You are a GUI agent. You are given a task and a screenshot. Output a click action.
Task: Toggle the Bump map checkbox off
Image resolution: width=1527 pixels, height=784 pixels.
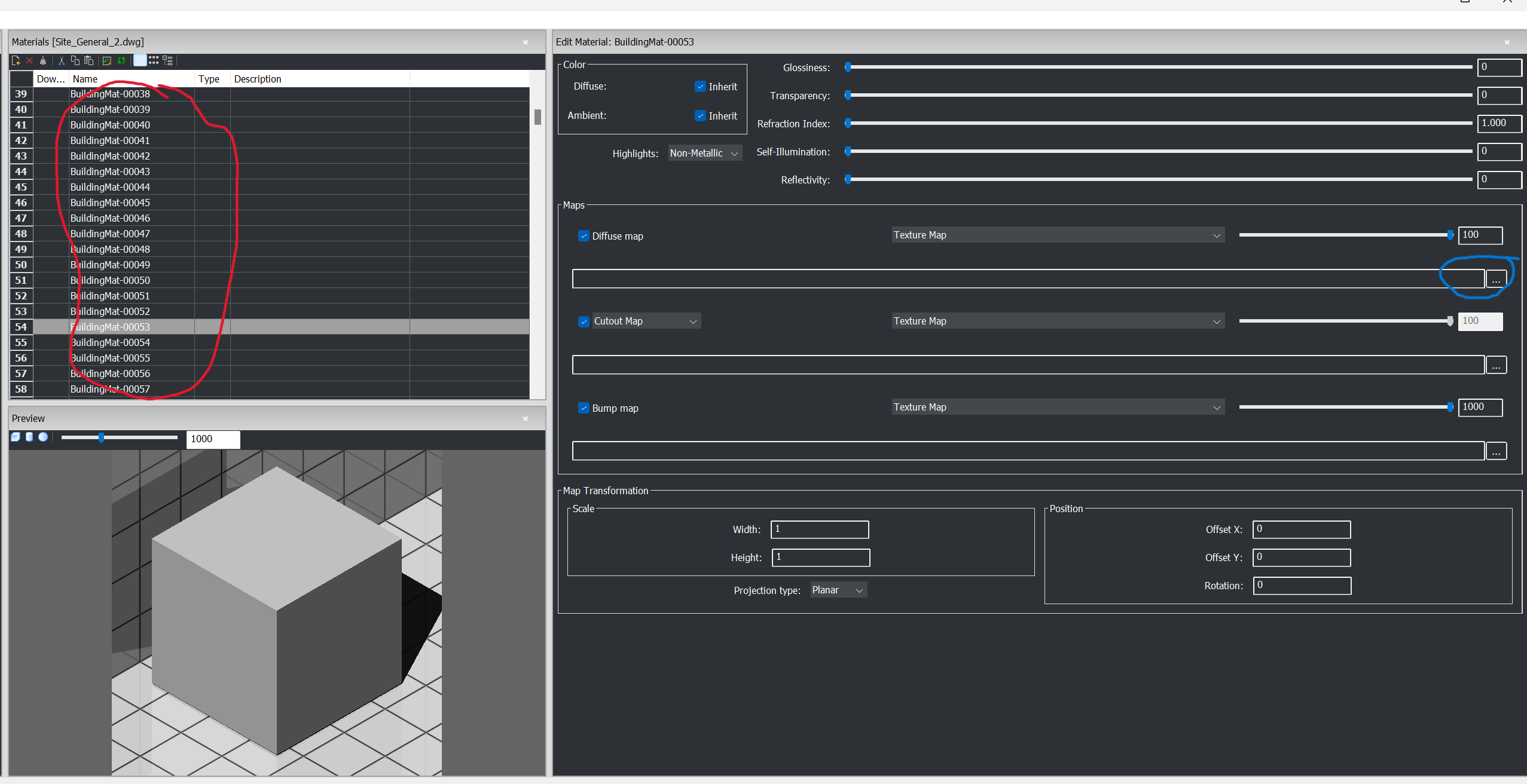pyautogui.click(x=583, y=407)
